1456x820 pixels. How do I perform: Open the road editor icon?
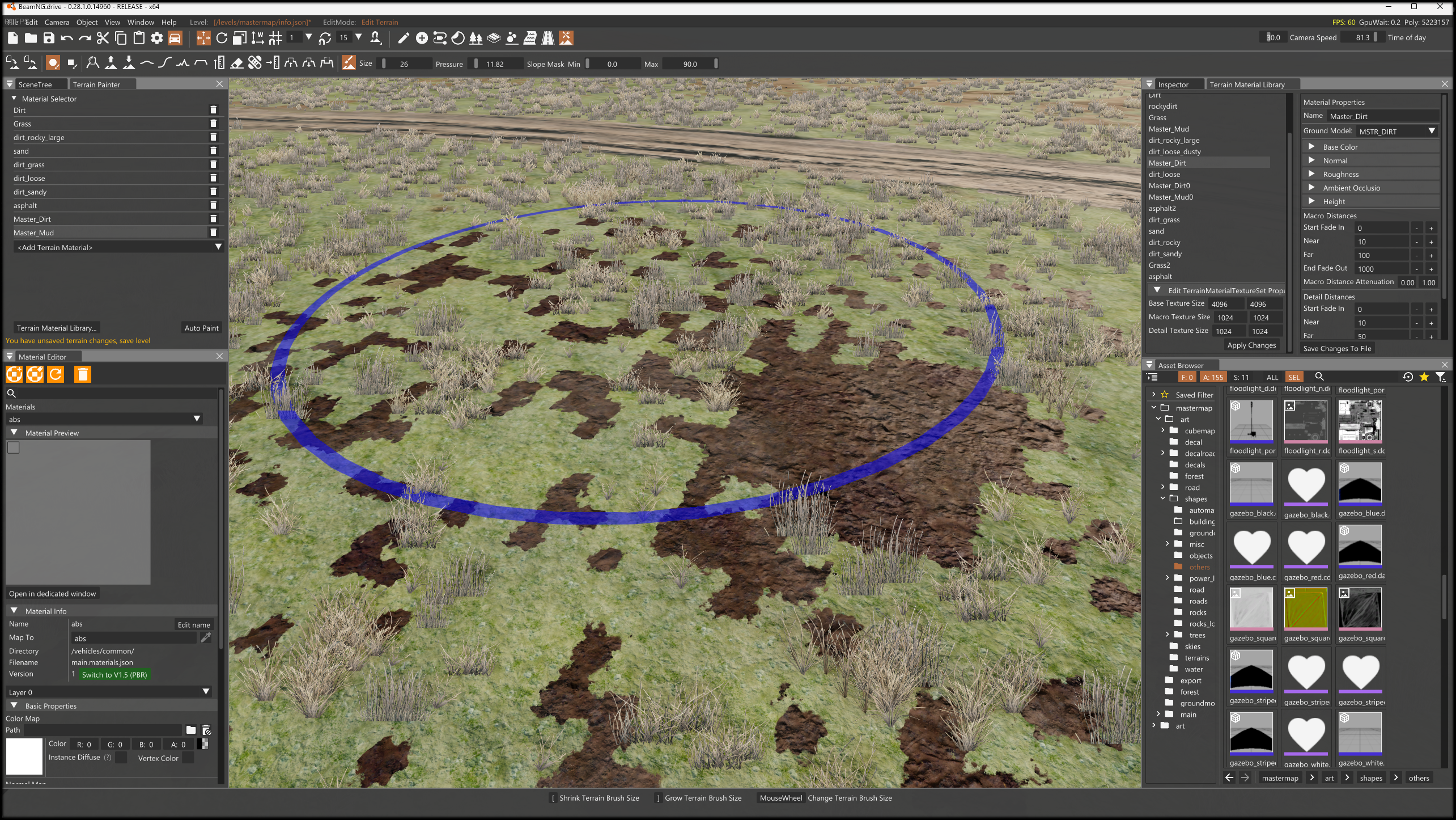(547, 38)
